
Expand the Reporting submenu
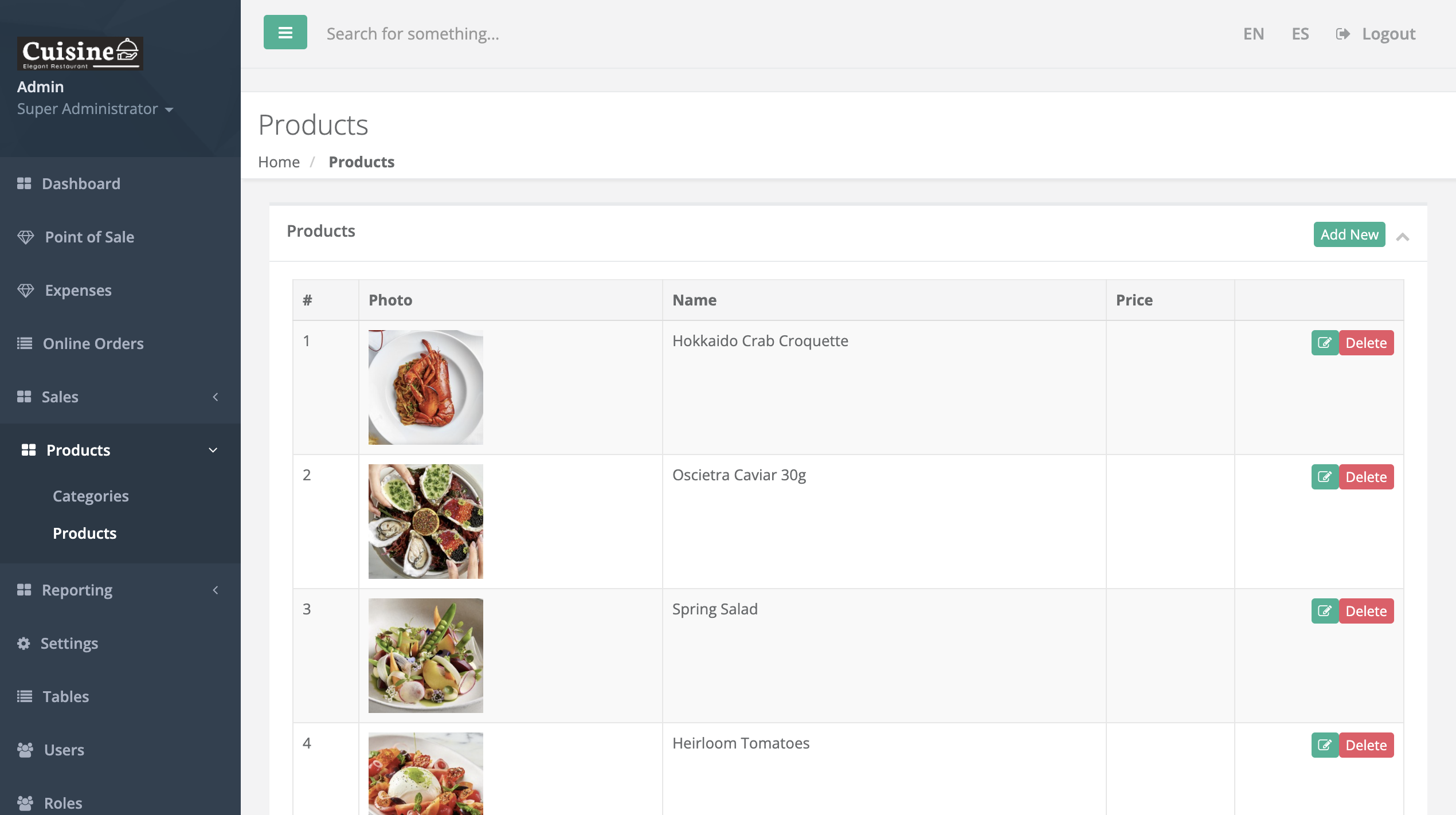pyautogui.click(x=216, y=590)
